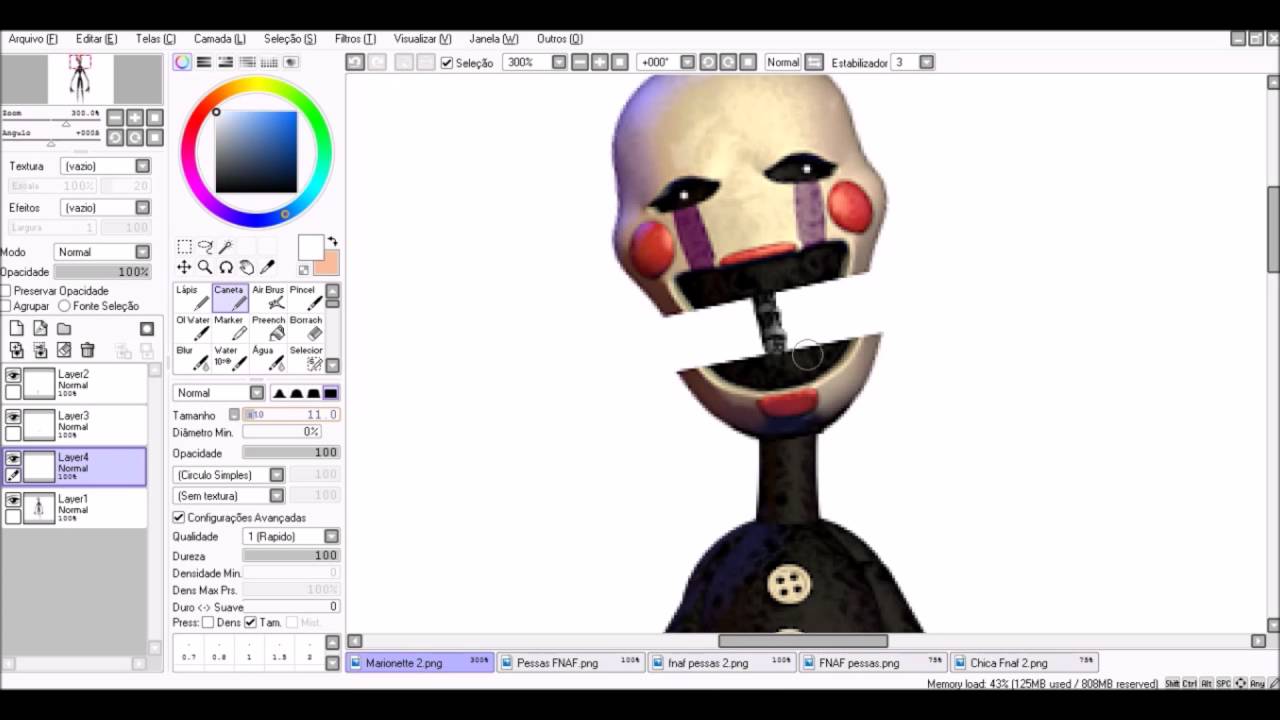This screenshot has width=1280, height=720.
Task: Select the magic wand tool
Action: coord(226,246)
